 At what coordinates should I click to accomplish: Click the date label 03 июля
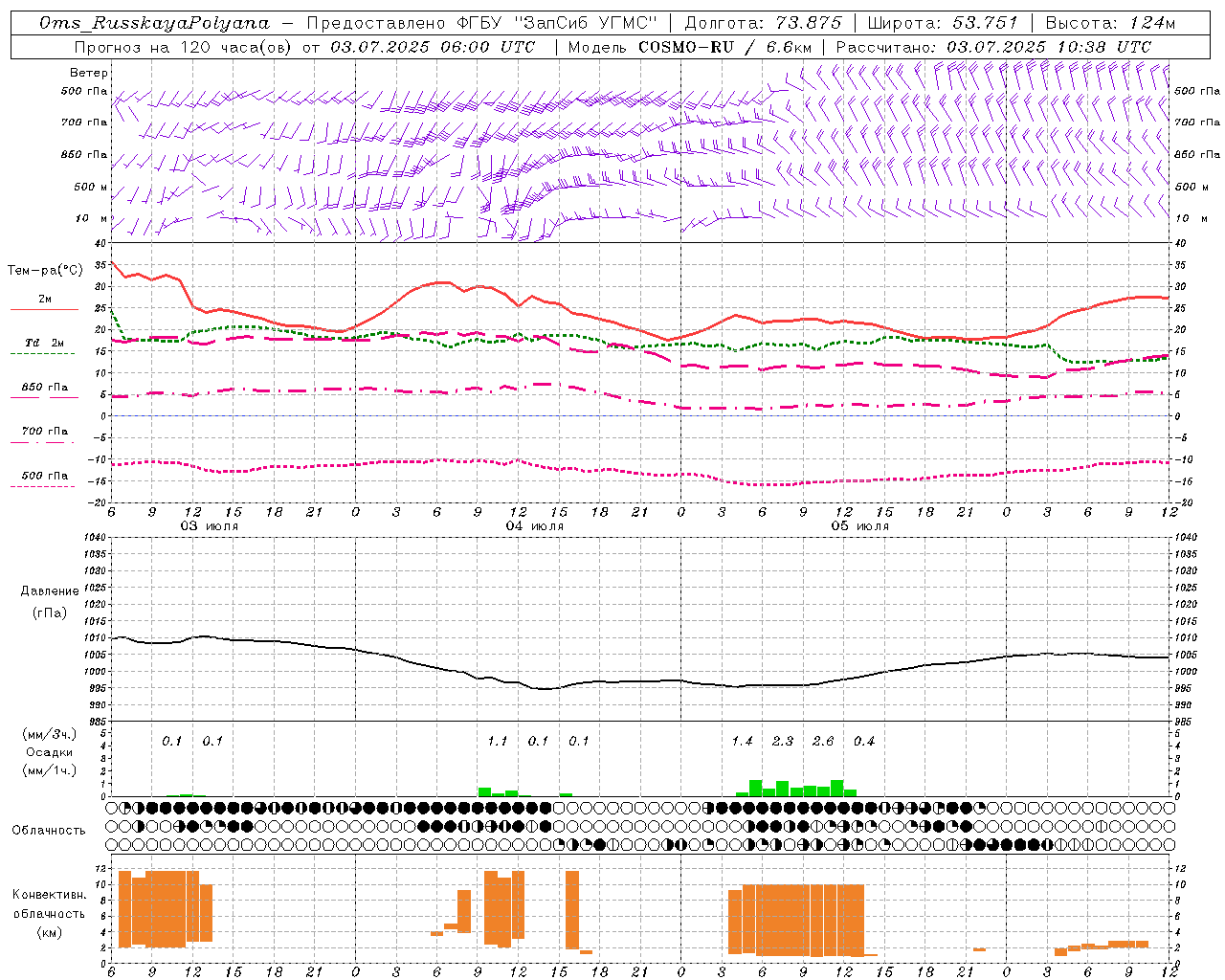point(210,526)
